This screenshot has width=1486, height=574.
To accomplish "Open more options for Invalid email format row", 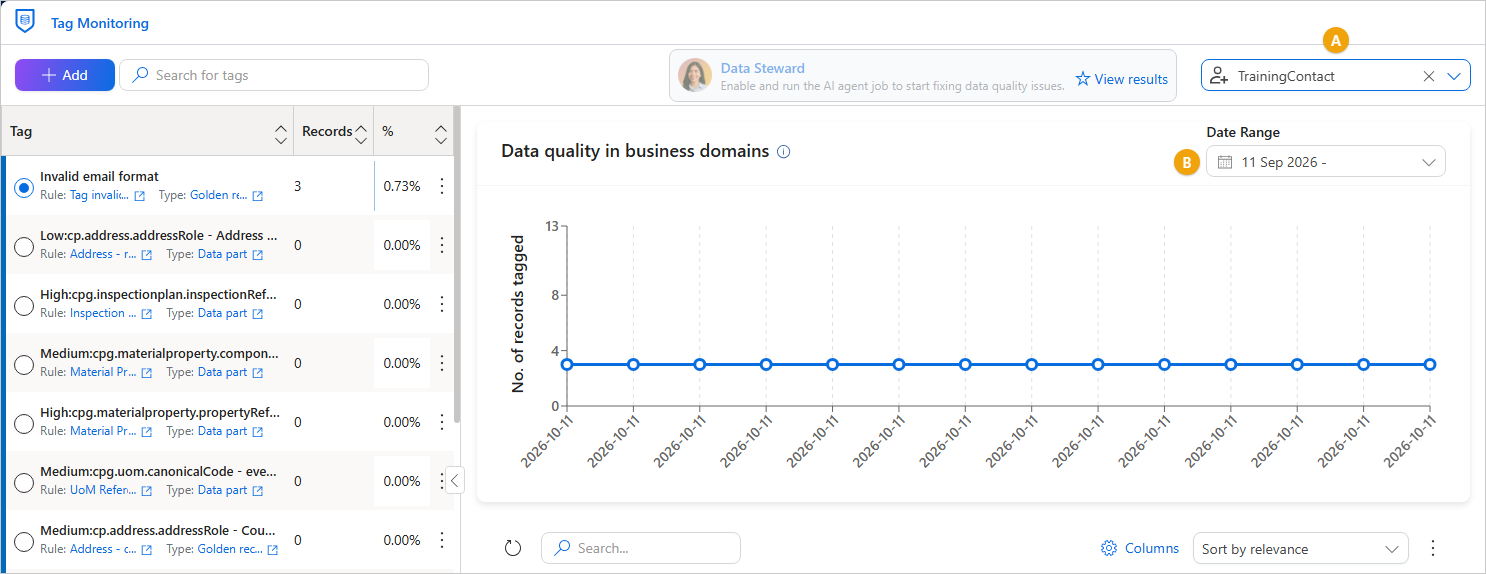I will click(441, 186).
